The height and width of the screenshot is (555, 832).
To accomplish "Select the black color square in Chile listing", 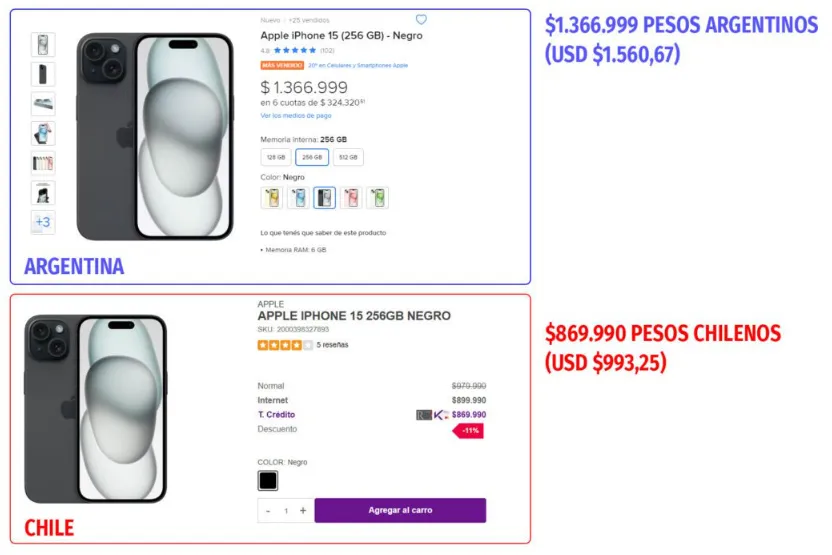I will click(x=268, y=481).
